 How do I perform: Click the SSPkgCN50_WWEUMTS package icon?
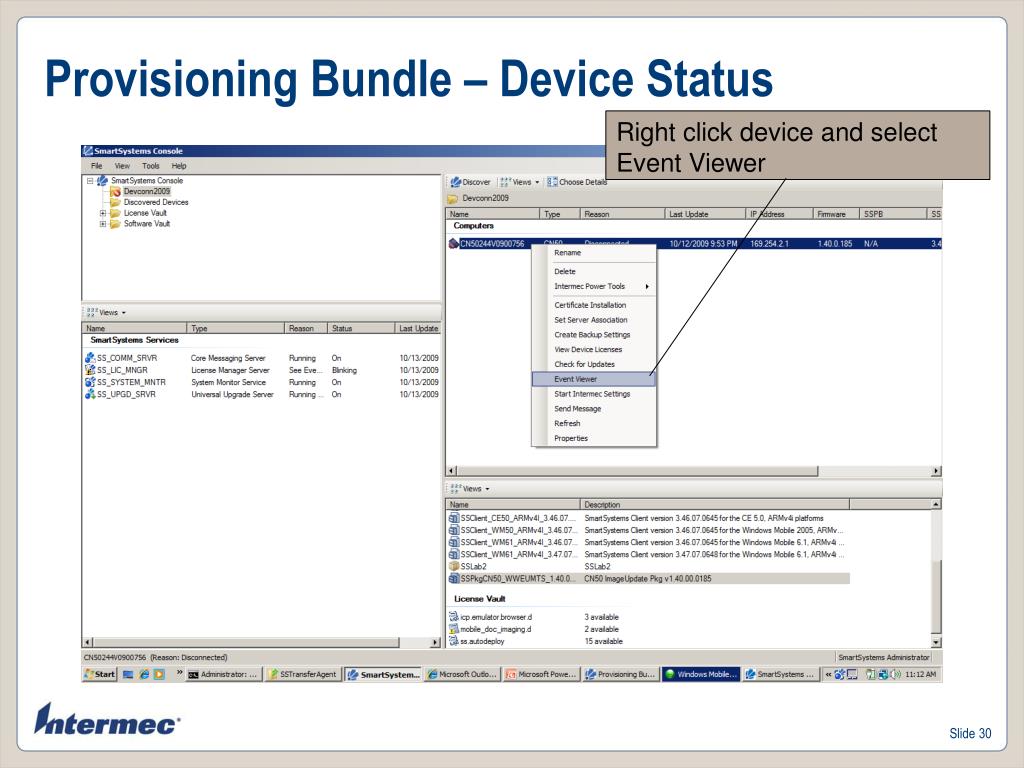point(454,579)
